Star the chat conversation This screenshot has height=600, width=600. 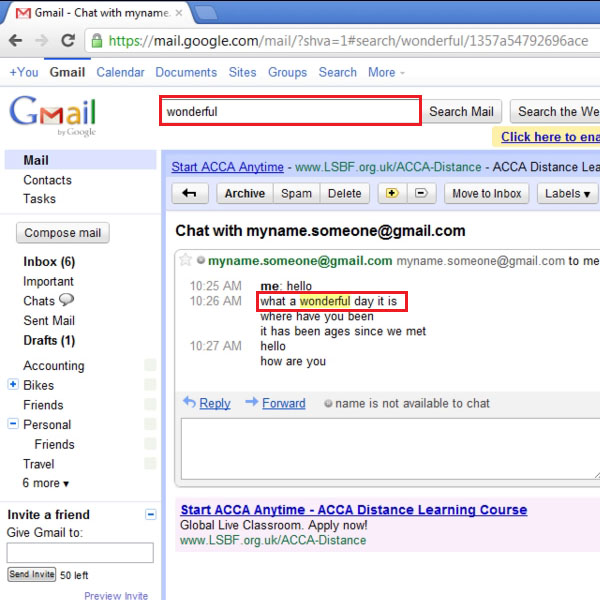(185, 261)
